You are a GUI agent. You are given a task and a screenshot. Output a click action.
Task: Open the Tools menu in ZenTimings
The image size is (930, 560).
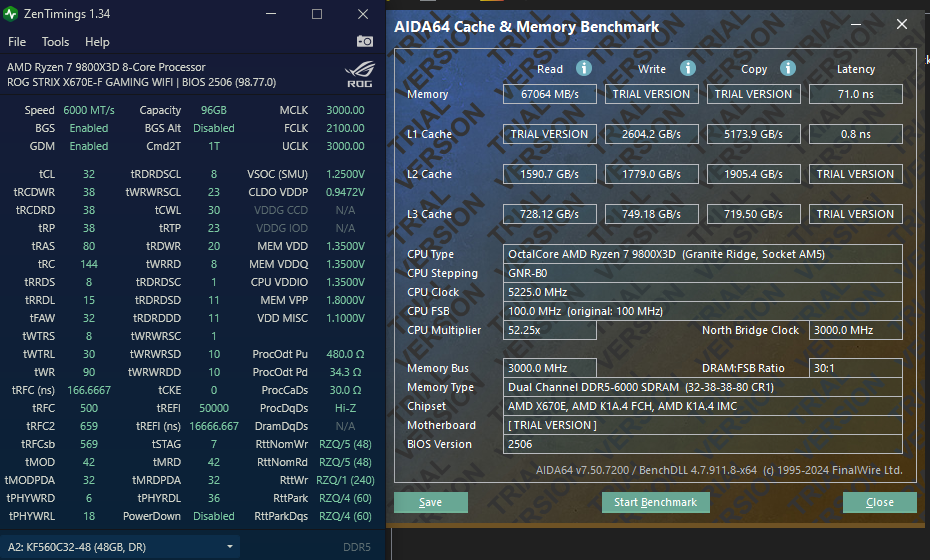55,42
